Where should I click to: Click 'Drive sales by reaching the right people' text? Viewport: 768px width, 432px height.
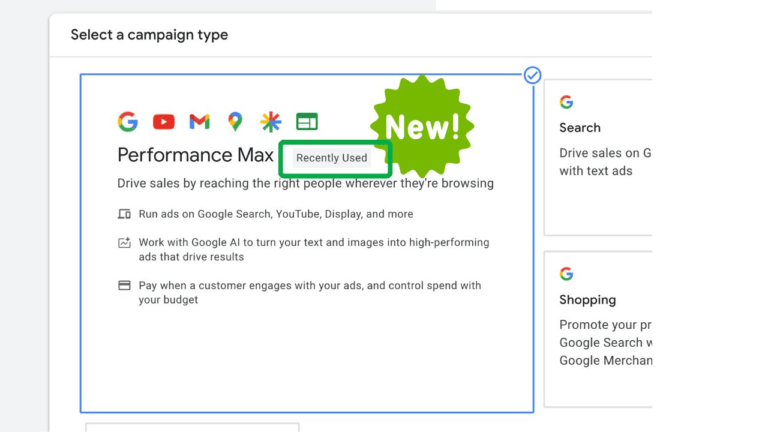tap(306, 183)
